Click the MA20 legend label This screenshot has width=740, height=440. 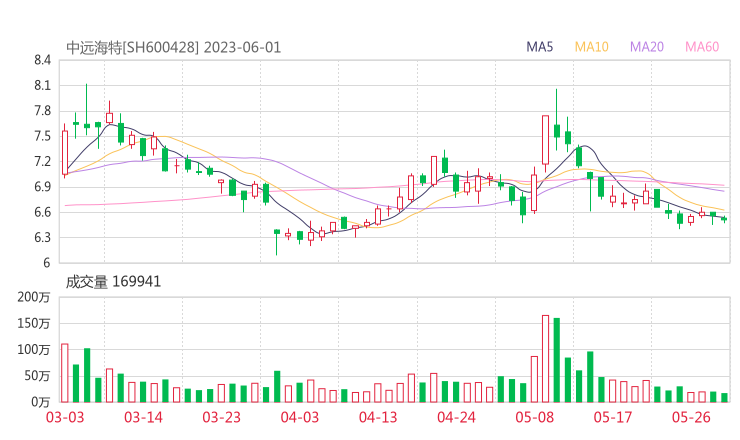point(647,47)
